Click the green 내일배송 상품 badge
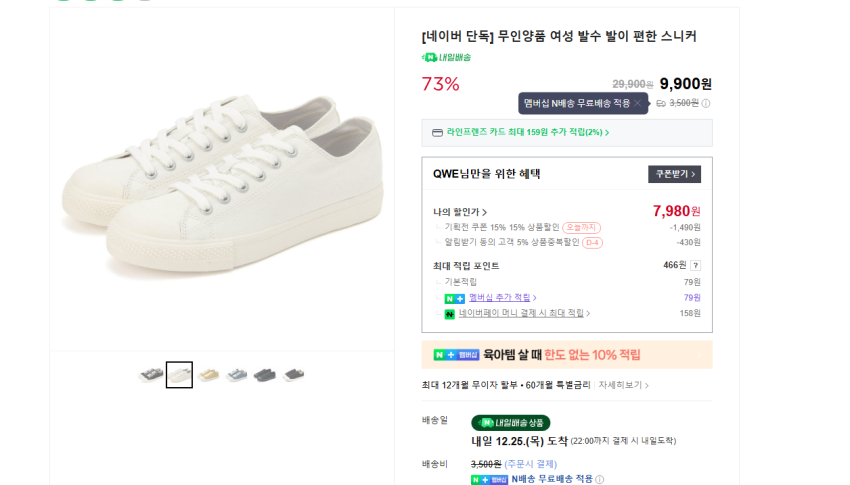Viewport: 850px width, 485px height. point(511,423)
